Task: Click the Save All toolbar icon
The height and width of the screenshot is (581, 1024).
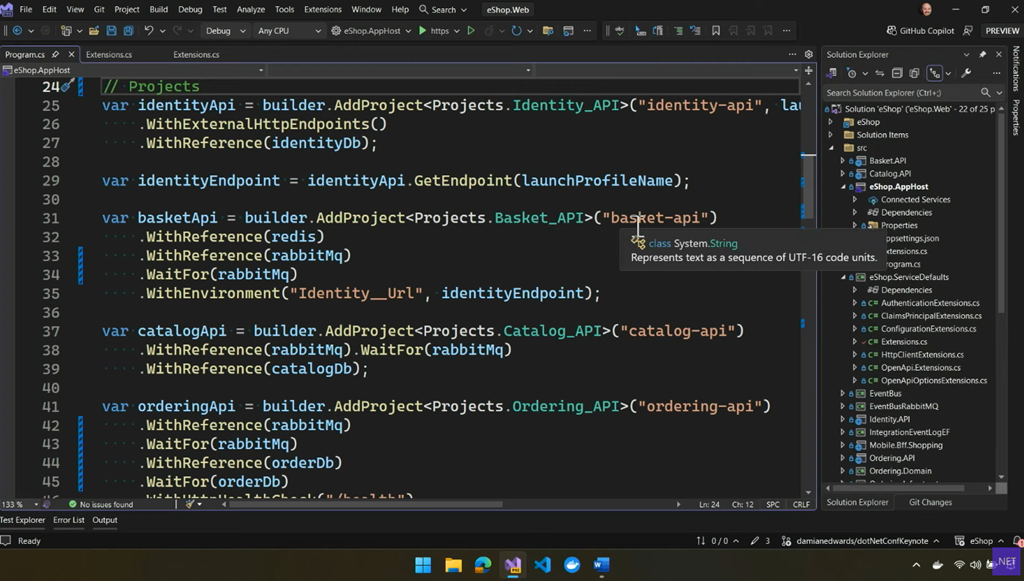Action: (x=128, y=31)
